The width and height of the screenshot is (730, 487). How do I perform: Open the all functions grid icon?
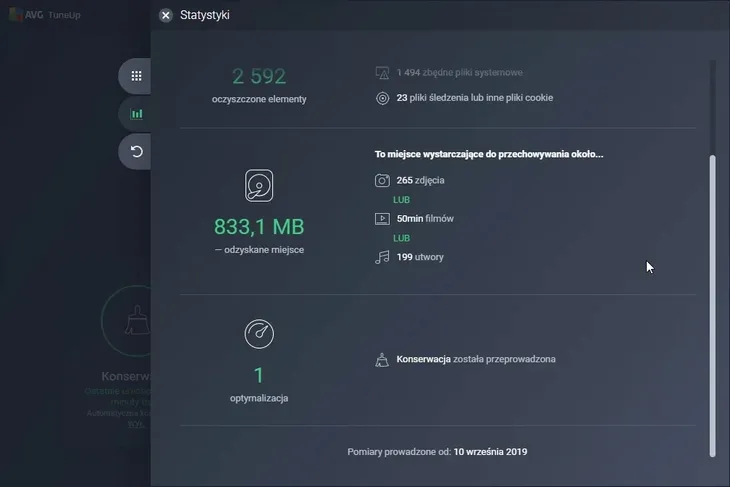[136, 76]
